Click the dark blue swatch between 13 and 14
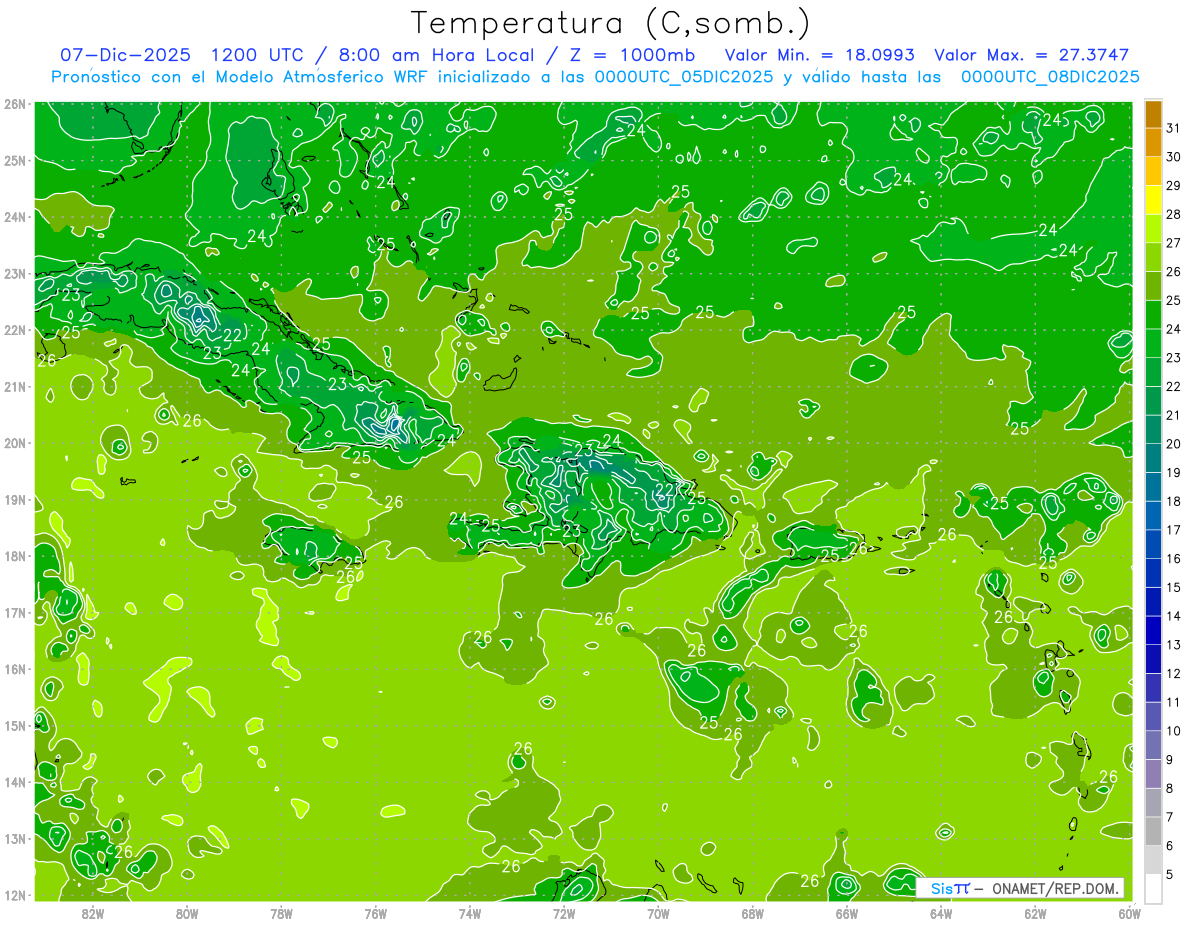This screenshot has height=927, width=1200. (x=1153, y=630)
